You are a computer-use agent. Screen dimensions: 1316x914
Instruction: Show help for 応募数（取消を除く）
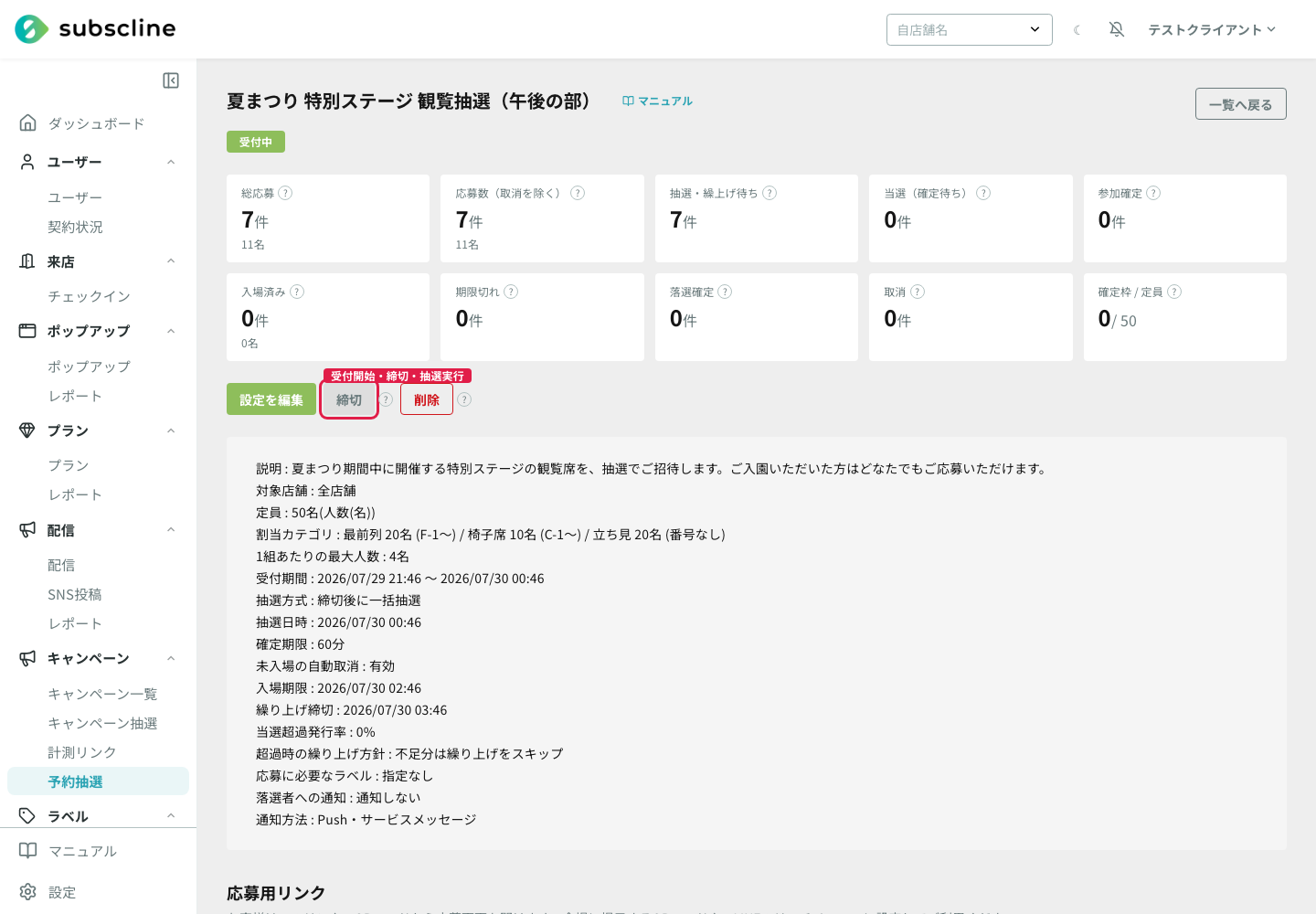click(578, 193)
